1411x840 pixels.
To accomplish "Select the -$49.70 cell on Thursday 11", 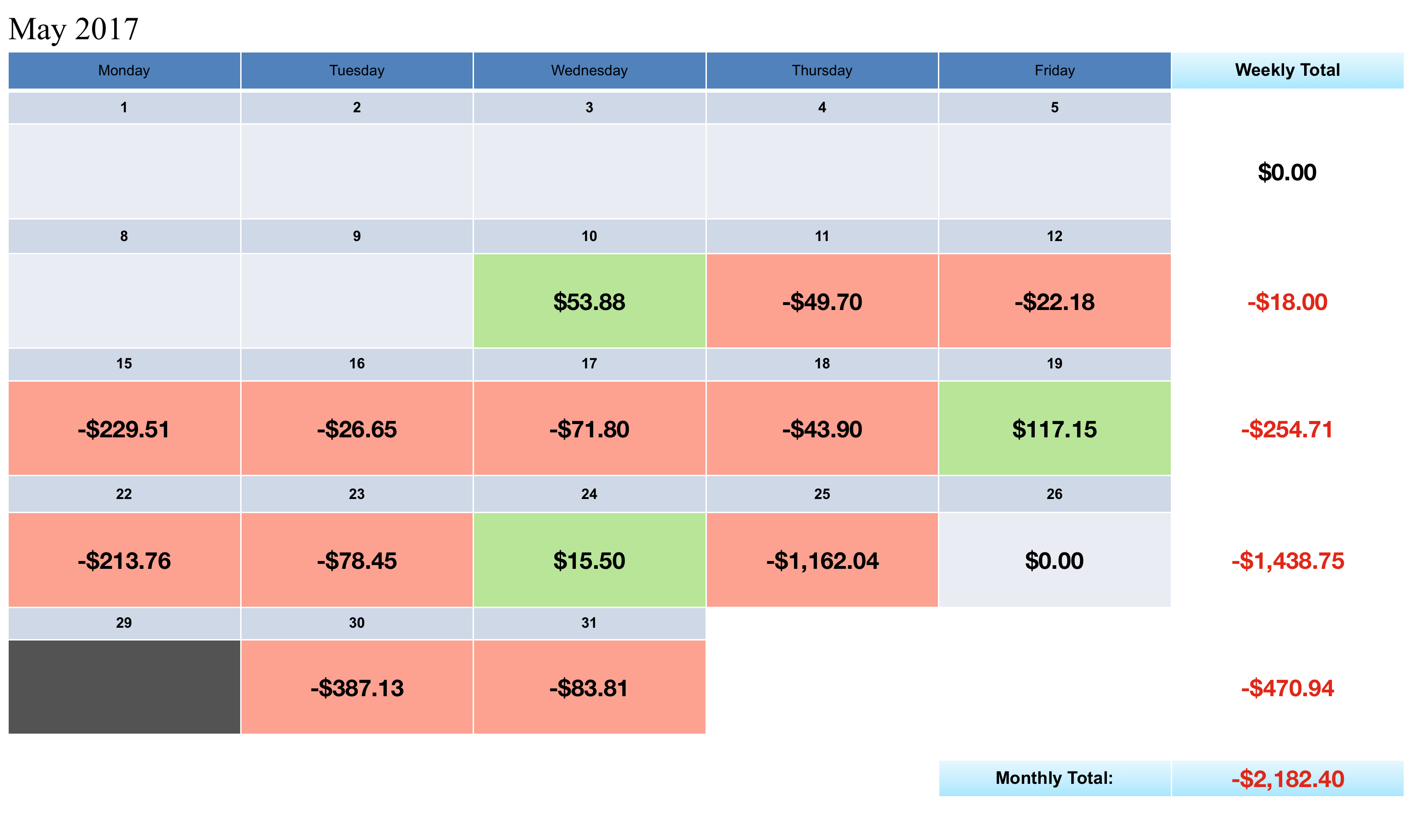I will click(822, 302).
